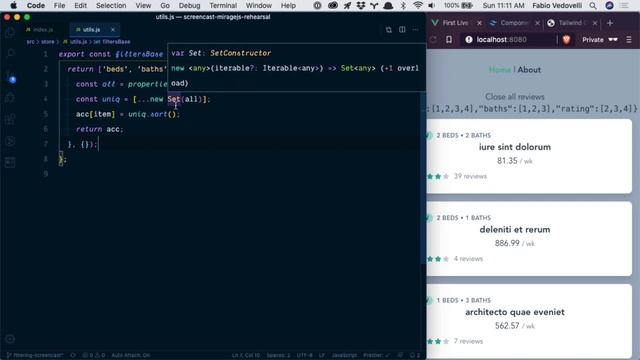Toggle Auto Attach: On in the status bar
Screen dimensions: 640x360
(x=131, y=355)
